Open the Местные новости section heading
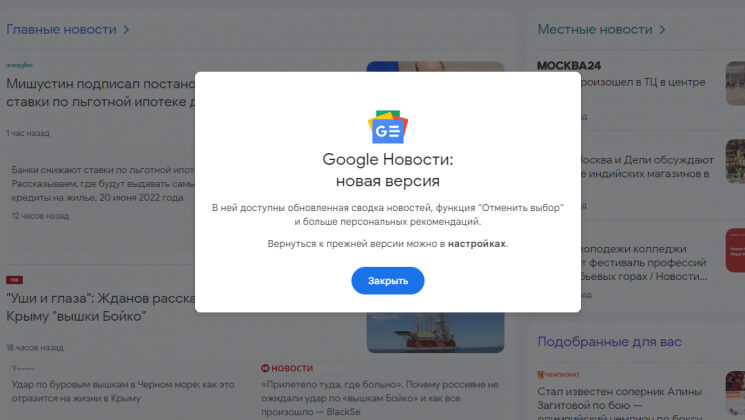This screenshot has width=745, height=420. point(595,29)
